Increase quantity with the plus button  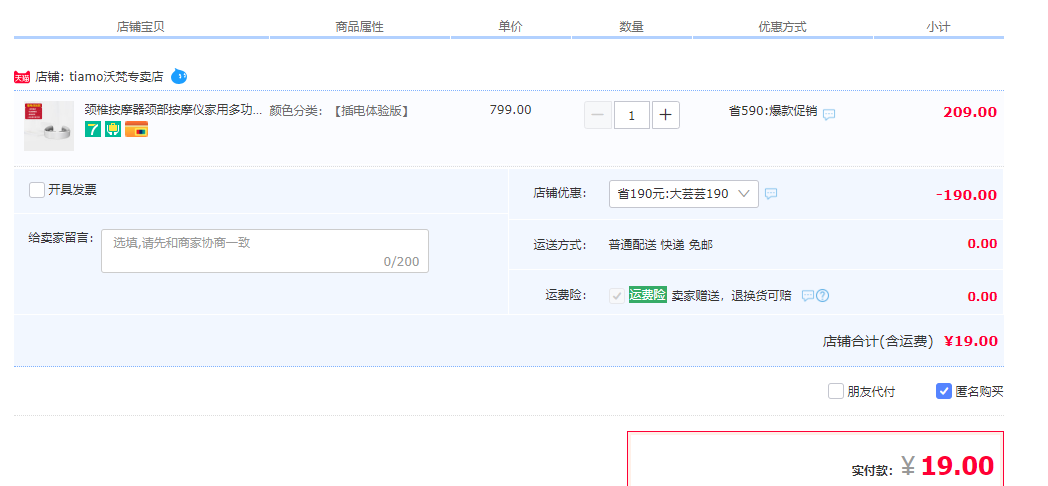tap(666, 115)
